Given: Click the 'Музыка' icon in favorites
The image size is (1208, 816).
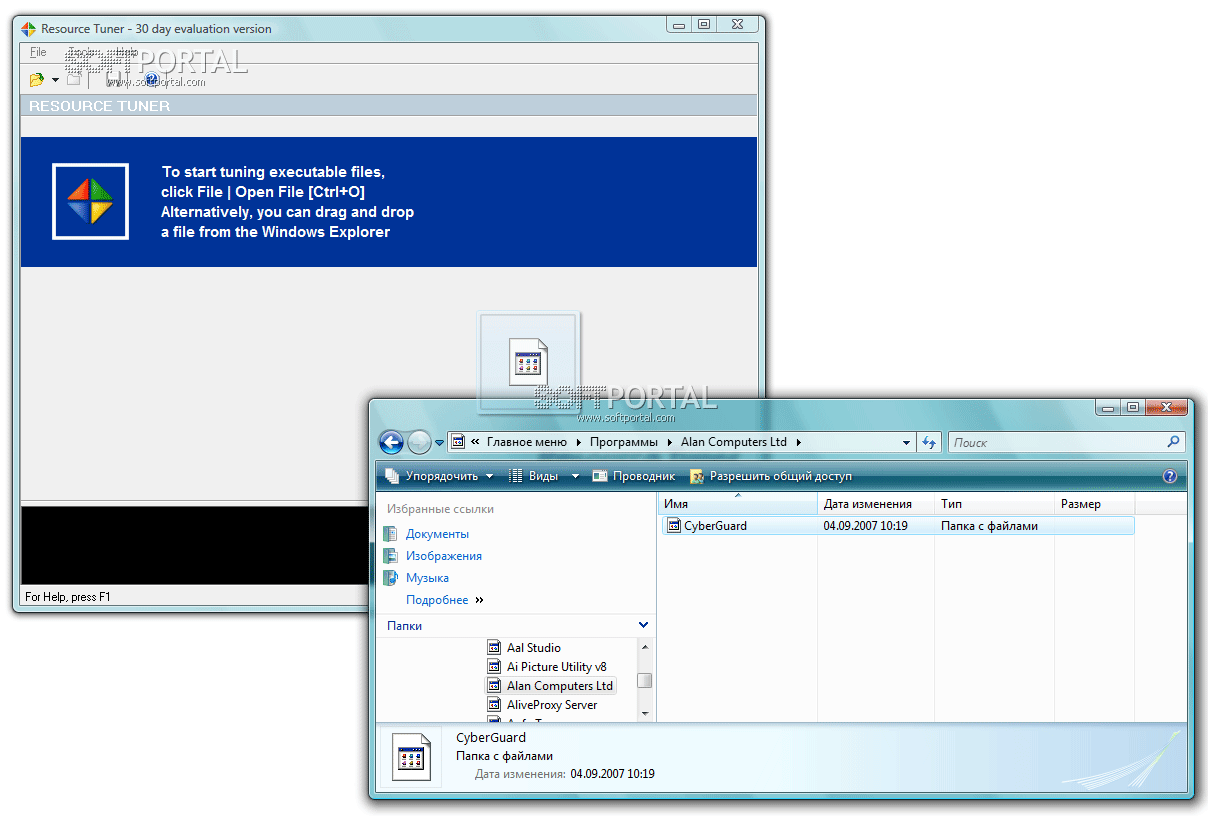Looking at the screenshot, I should [390, 578].
